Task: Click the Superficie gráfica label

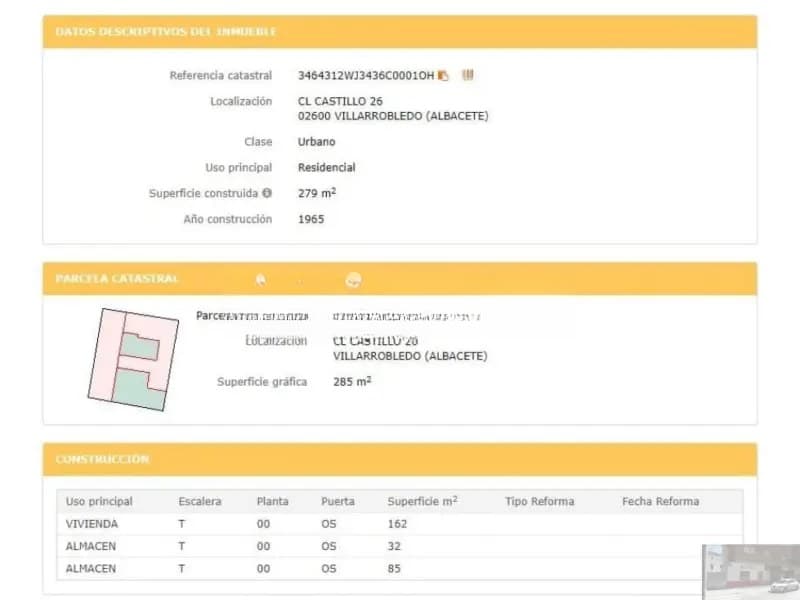Action: click(x=262, y=382)
